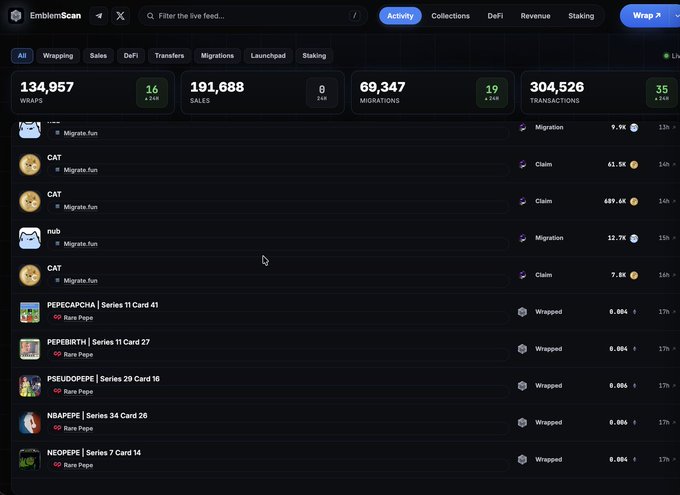Select the Staking filter chip
Screen dimensions: 680x495
[314, 56]
